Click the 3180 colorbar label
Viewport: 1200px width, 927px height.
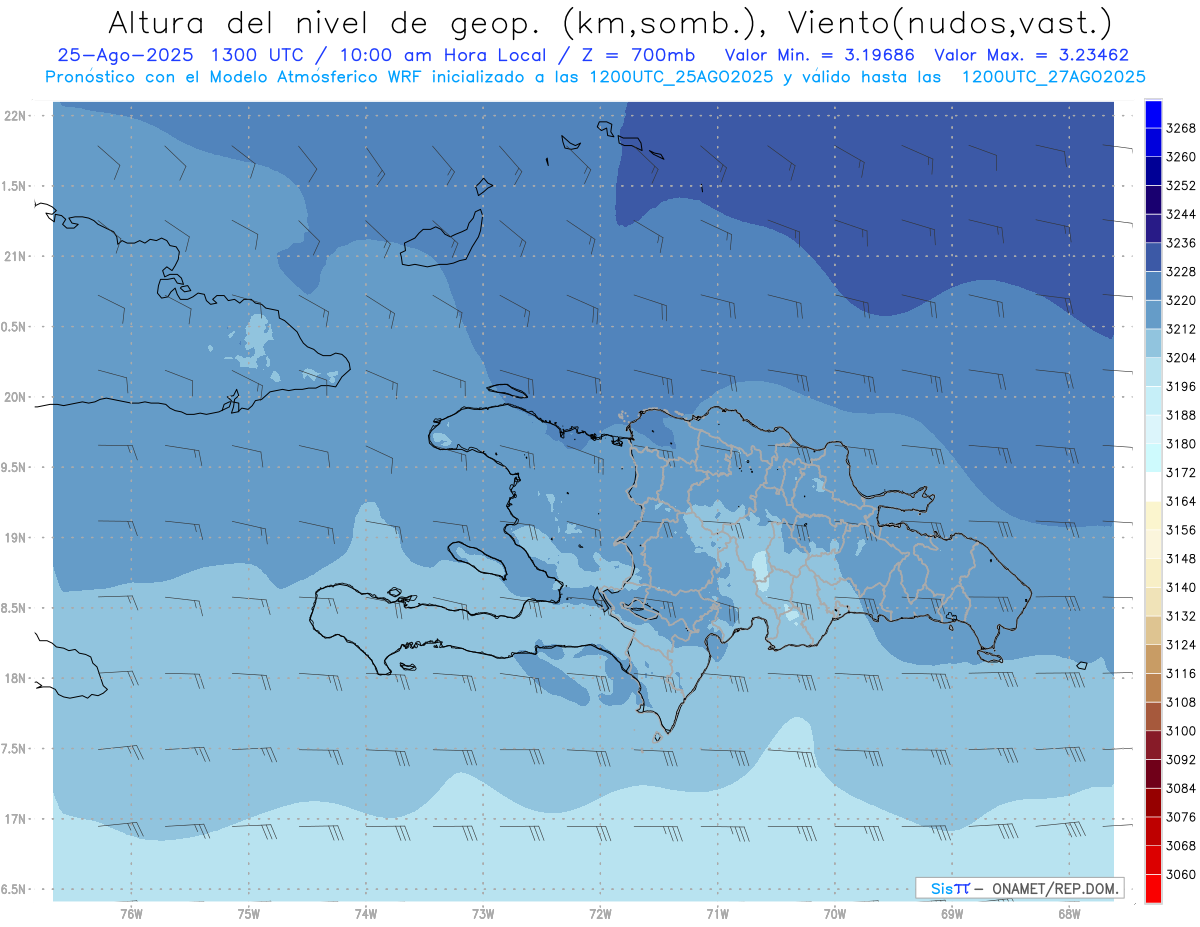[1181, 444]
